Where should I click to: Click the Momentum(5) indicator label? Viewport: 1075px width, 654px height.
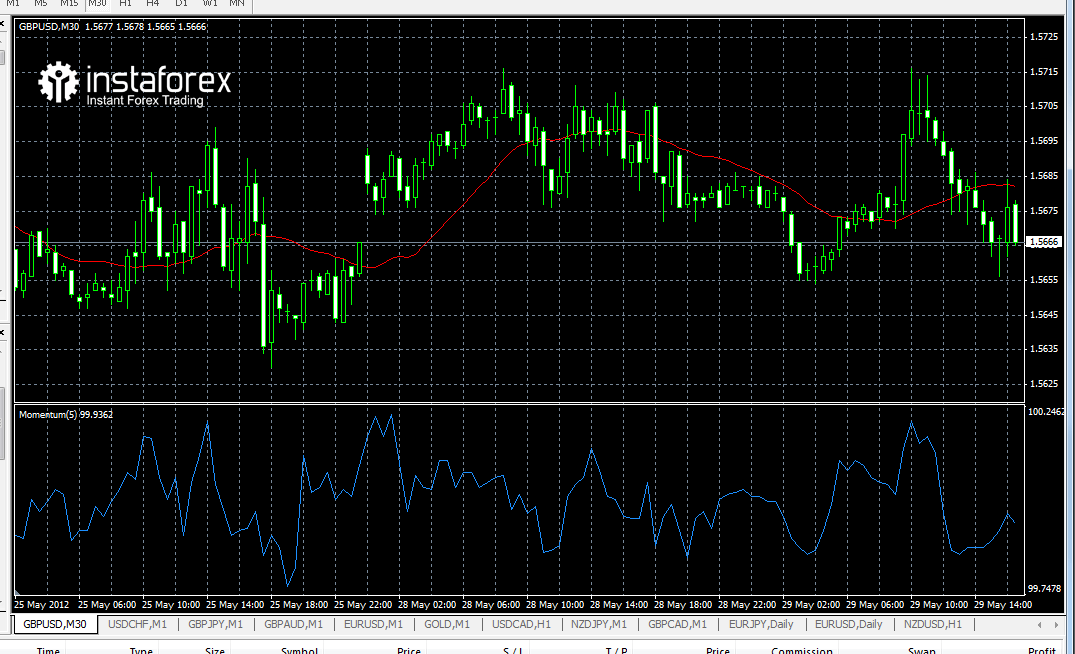(66, 414)
